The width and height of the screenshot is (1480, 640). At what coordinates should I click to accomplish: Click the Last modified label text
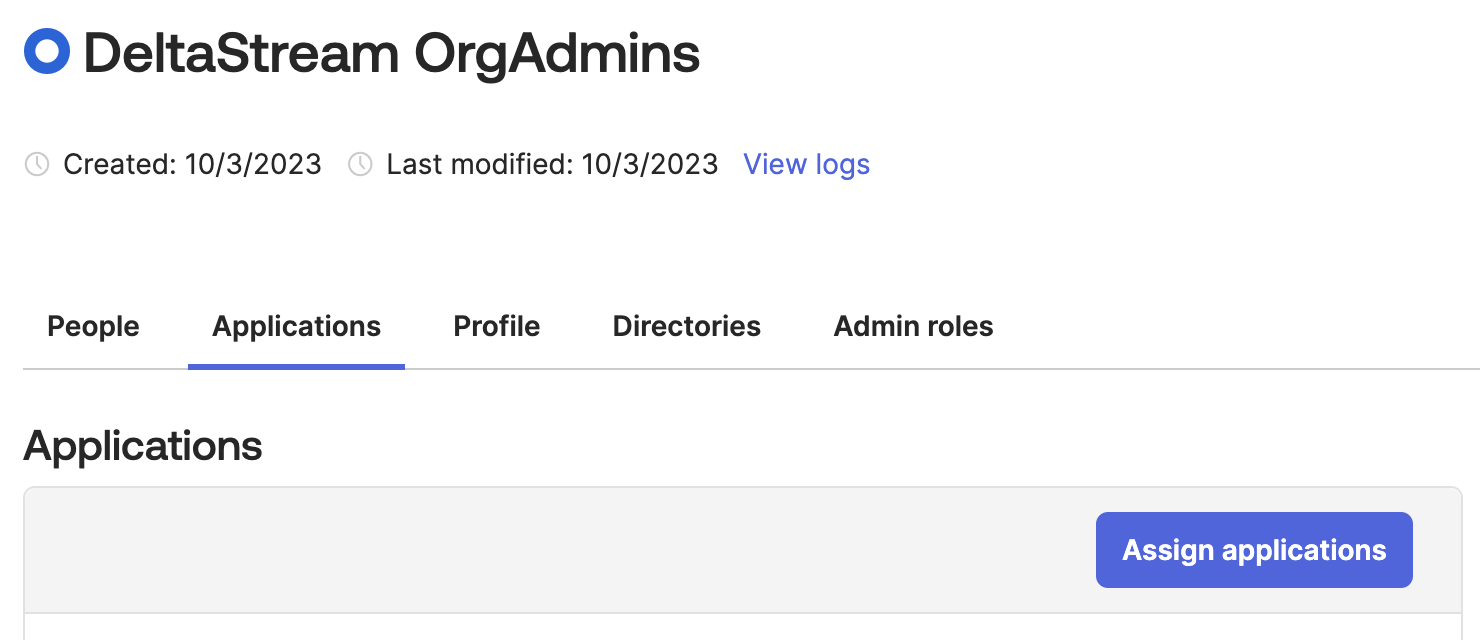click(x=480, y=164)
